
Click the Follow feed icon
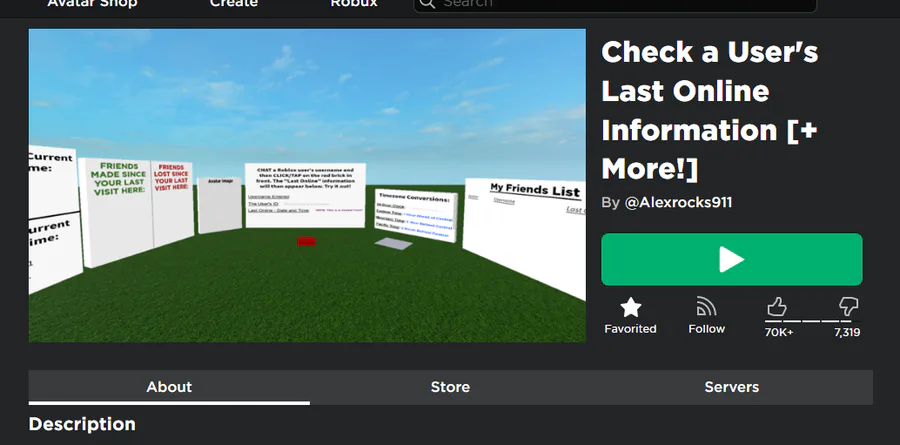[x=707, y=307]
